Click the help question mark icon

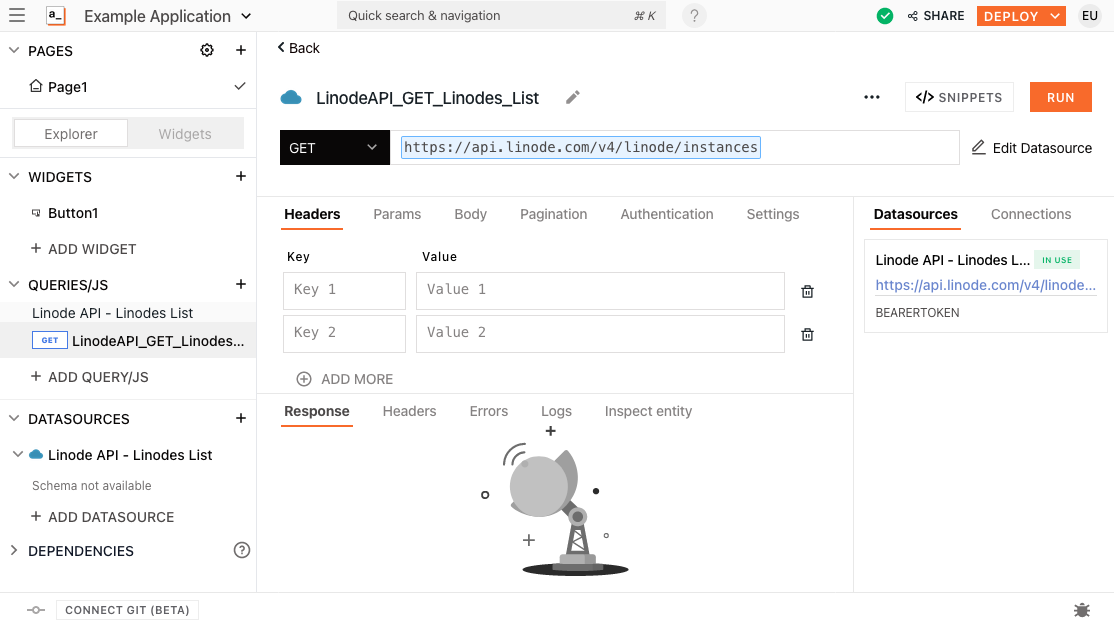694,16
